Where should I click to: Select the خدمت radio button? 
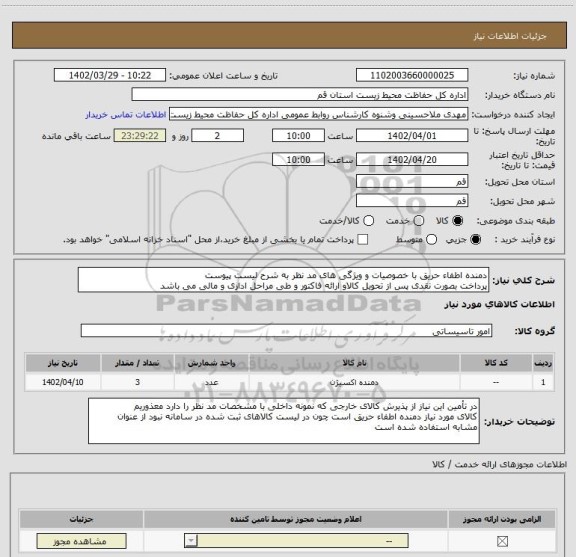419,220
